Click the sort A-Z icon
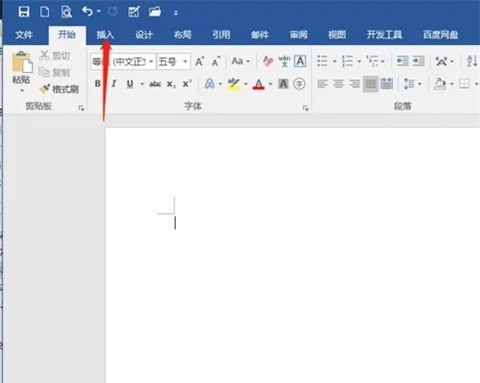 (472, 61)
